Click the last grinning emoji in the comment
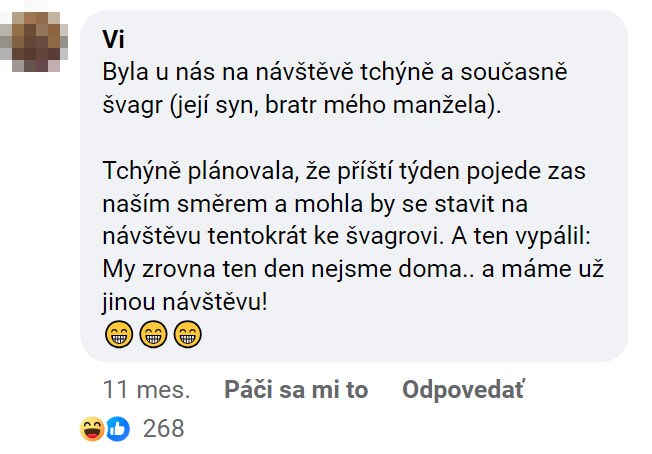 coord(187,335)
